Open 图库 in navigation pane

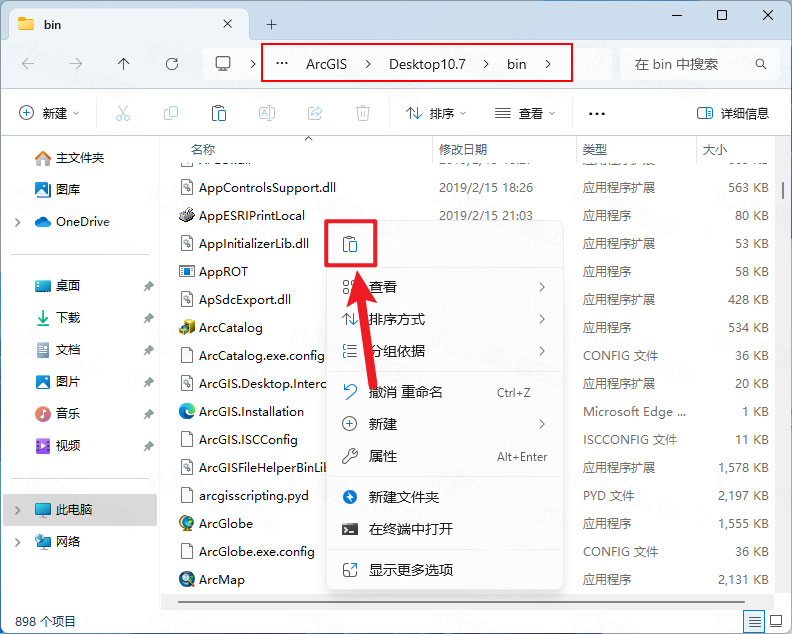click(x=57, y=189)
